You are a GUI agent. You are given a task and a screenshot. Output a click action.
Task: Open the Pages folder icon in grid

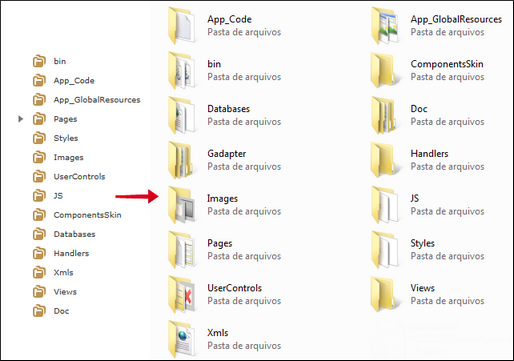click(x=182, y=249)
